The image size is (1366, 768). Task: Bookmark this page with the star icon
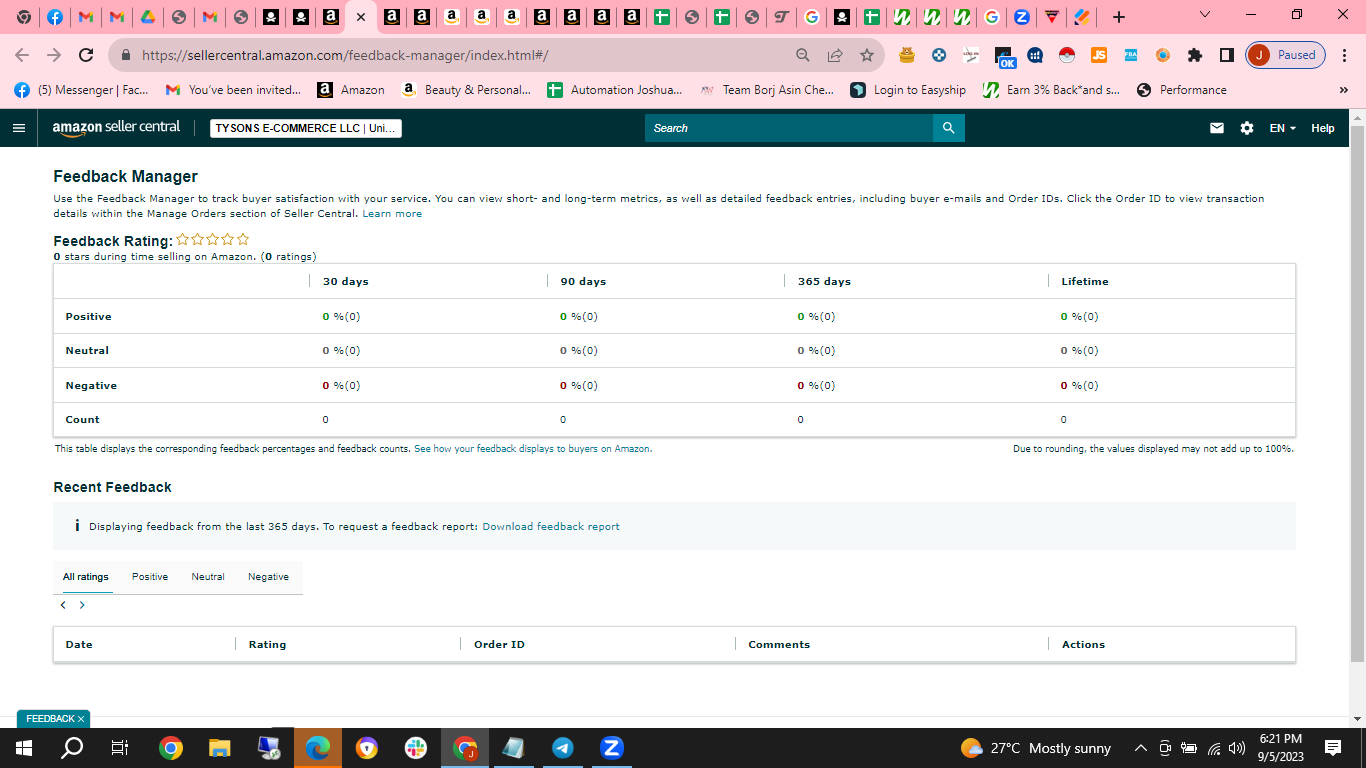(x=867, y=55)
